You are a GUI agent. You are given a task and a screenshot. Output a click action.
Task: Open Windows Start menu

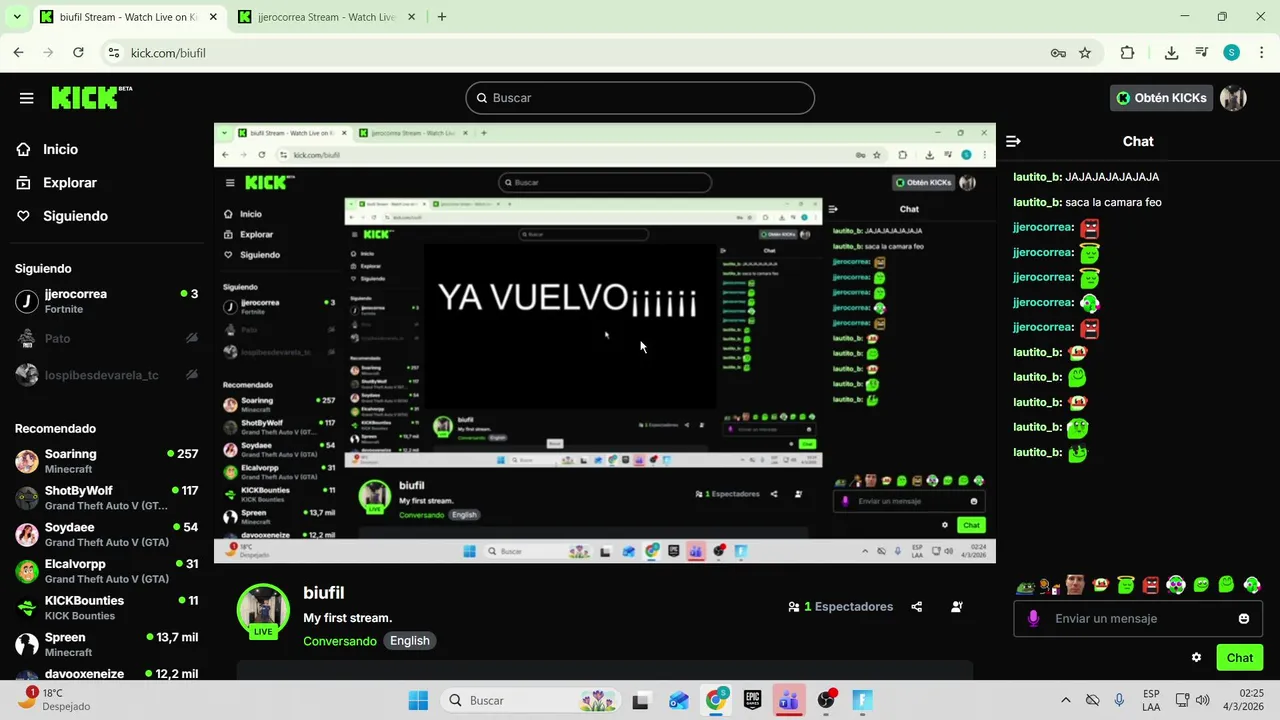pyautogui.click(x=418, y=700)
